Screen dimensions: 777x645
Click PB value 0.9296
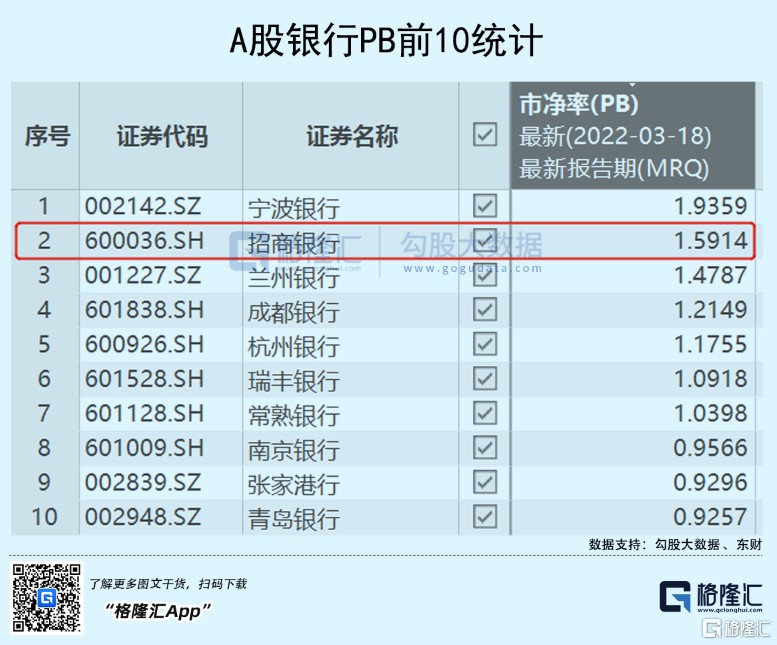(710, 483)
